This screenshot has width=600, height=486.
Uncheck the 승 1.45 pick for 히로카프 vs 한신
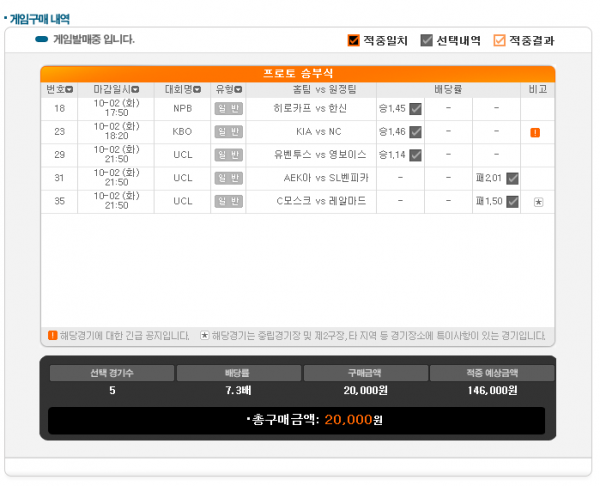415,108
